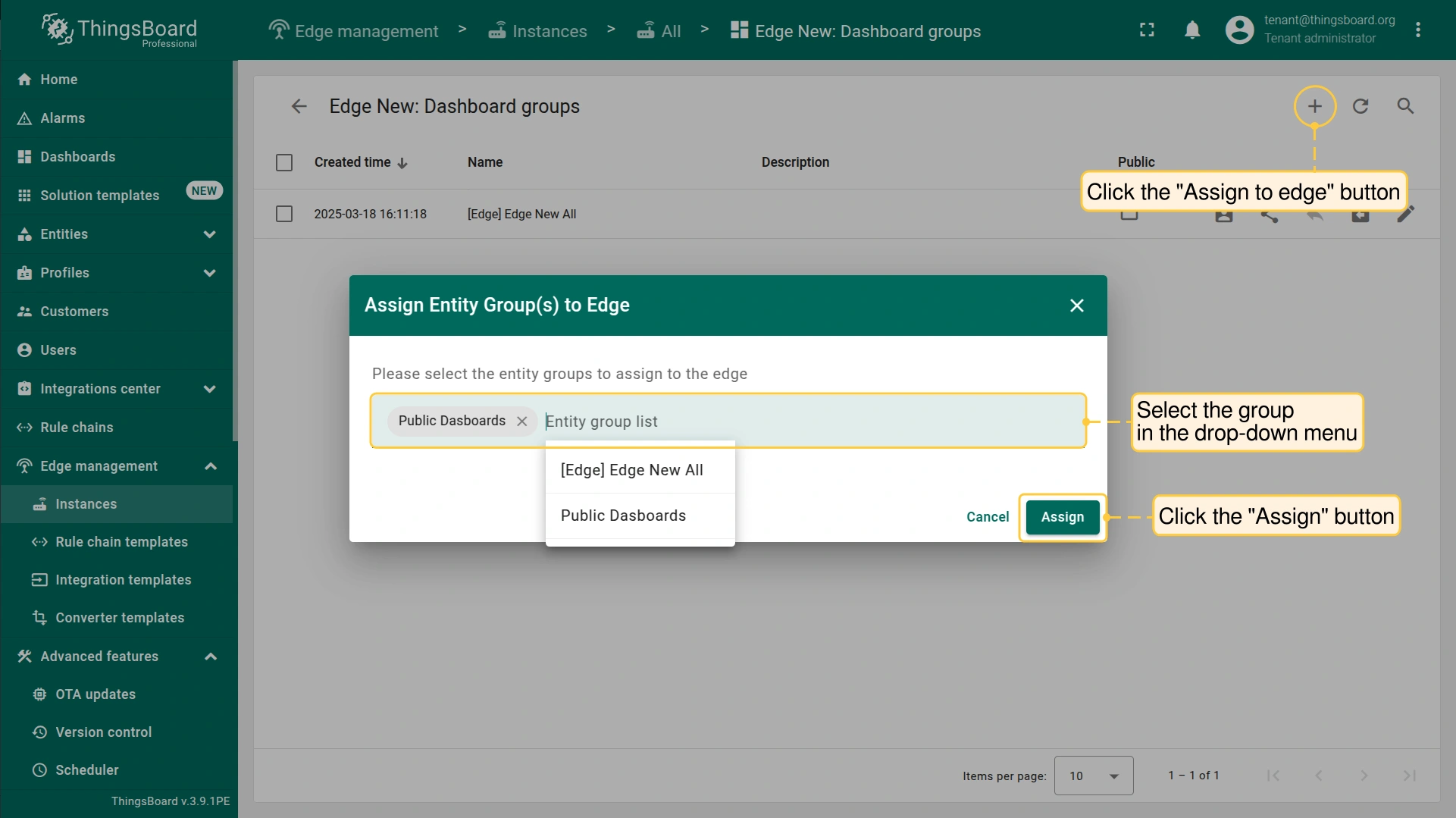Check the Edge New All row checkbox

284,214
